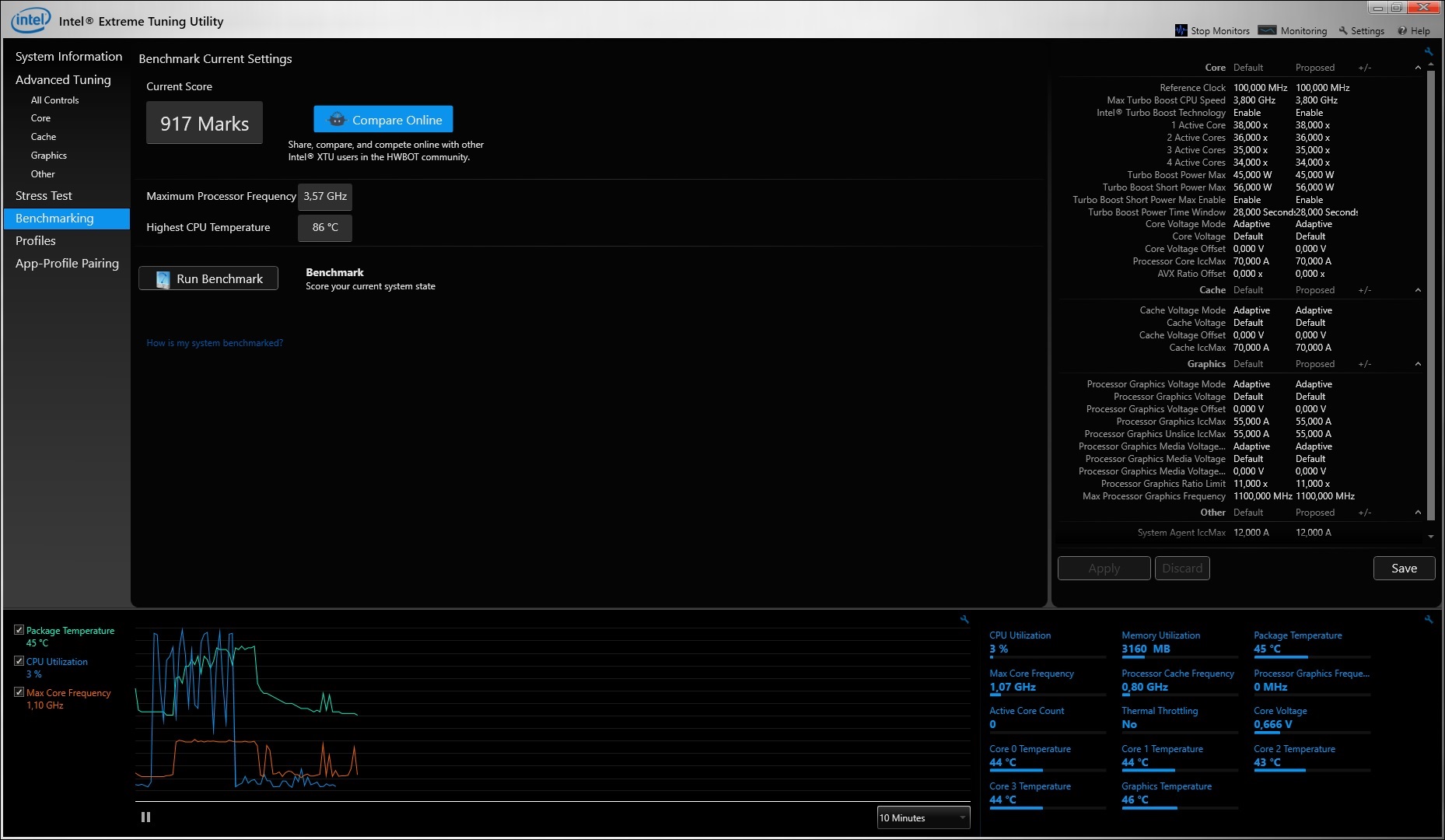
Task: Click the settings panel vertical scrollbar
Action: pos(1431,296)
